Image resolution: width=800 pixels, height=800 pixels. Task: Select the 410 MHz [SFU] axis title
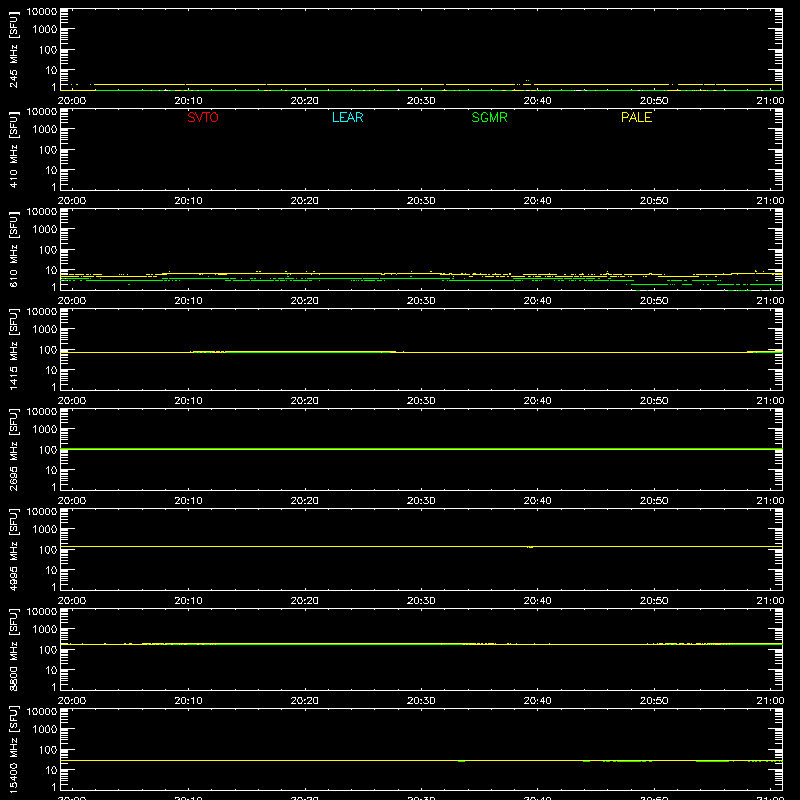[13, 149]
